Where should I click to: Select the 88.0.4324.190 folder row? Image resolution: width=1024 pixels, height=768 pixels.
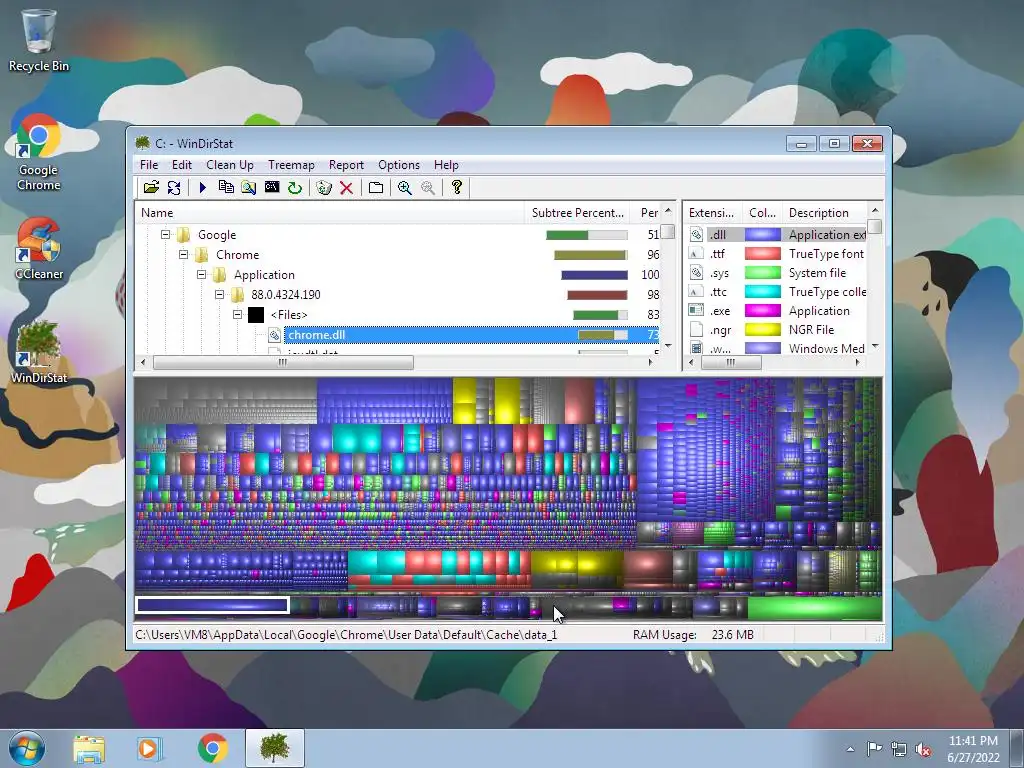tap(398, 295)
